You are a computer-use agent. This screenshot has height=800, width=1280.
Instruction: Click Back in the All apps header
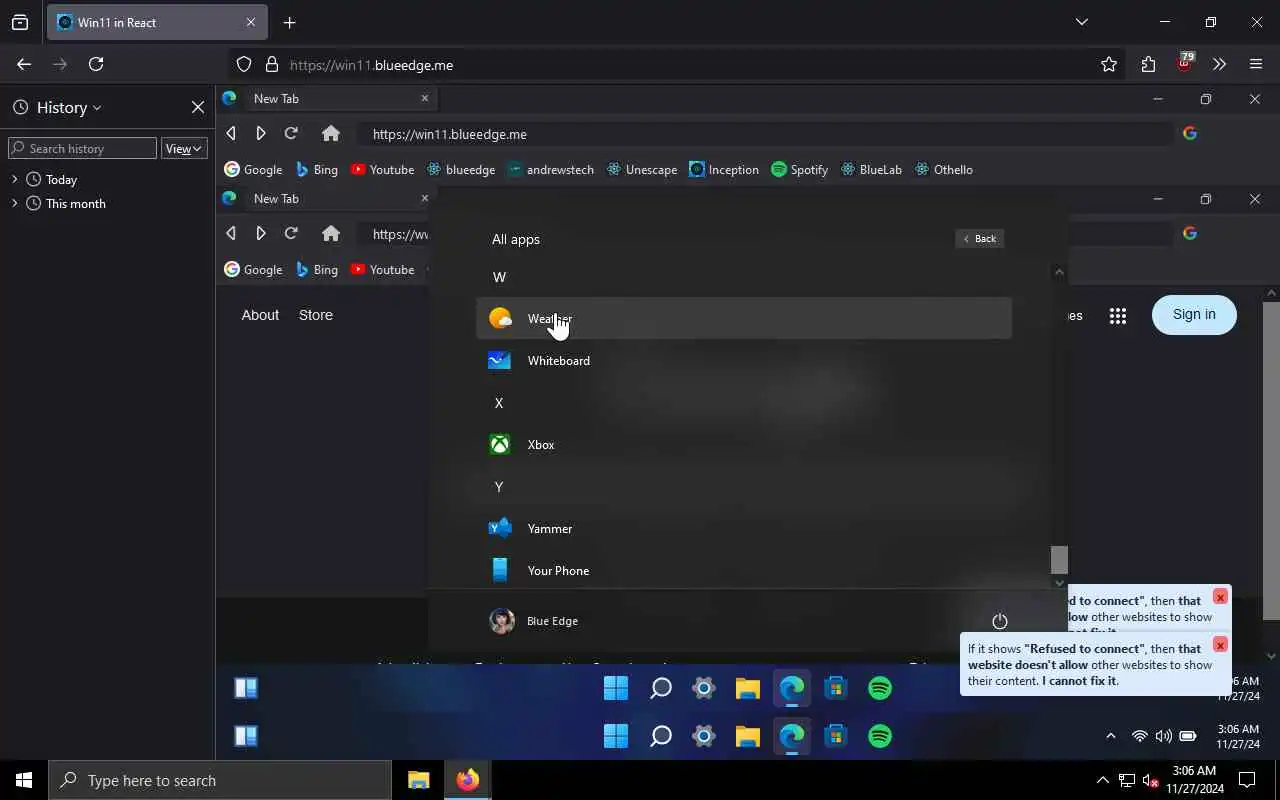[x=979, y=238]
